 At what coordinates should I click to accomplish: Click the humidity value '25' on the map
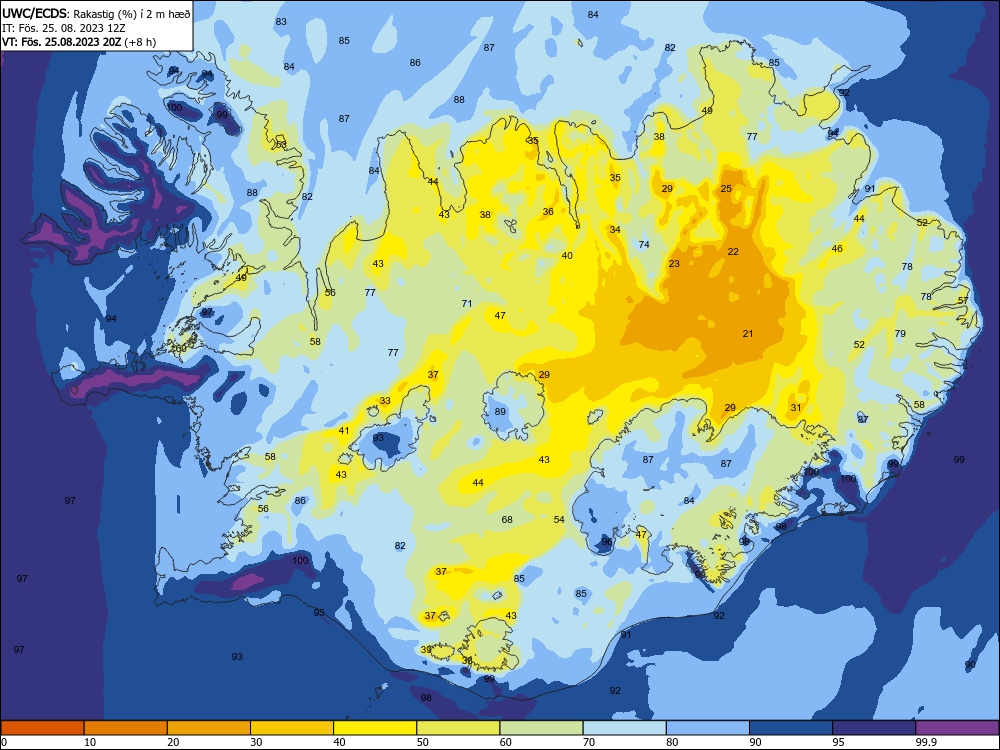(726, 188)
